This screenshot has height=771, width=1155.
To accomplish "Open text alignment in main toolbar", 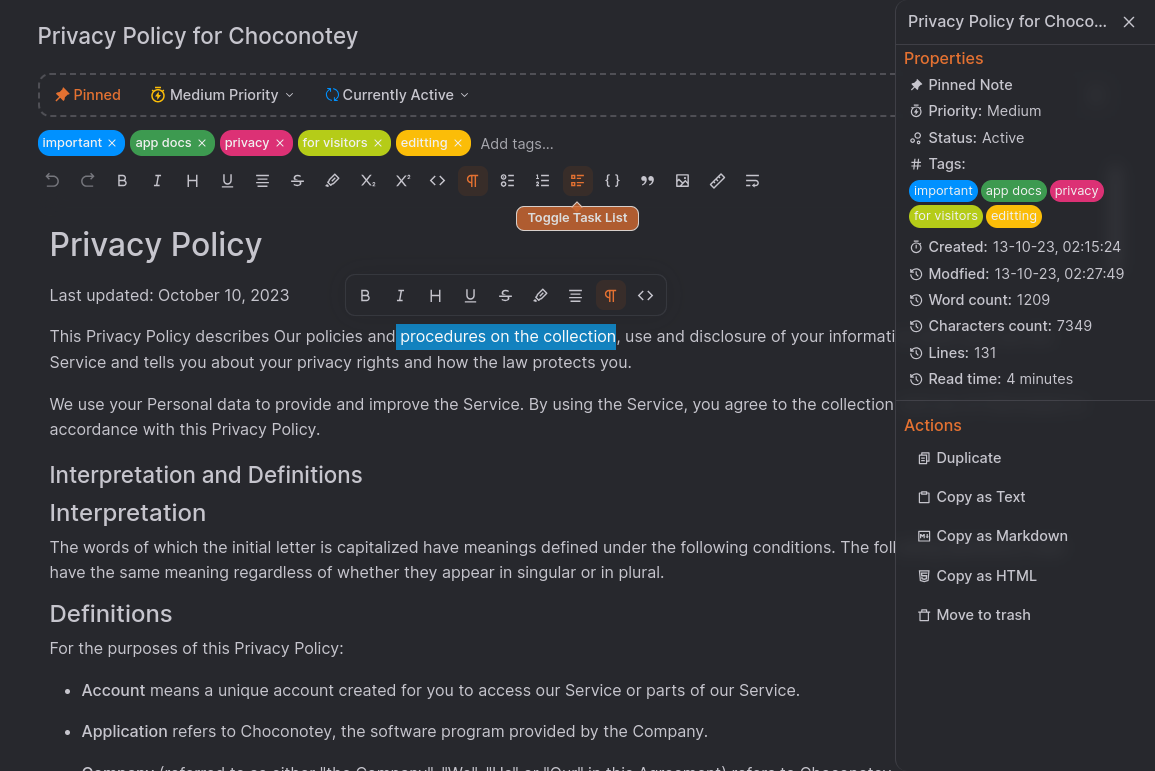I will [262, 180].
